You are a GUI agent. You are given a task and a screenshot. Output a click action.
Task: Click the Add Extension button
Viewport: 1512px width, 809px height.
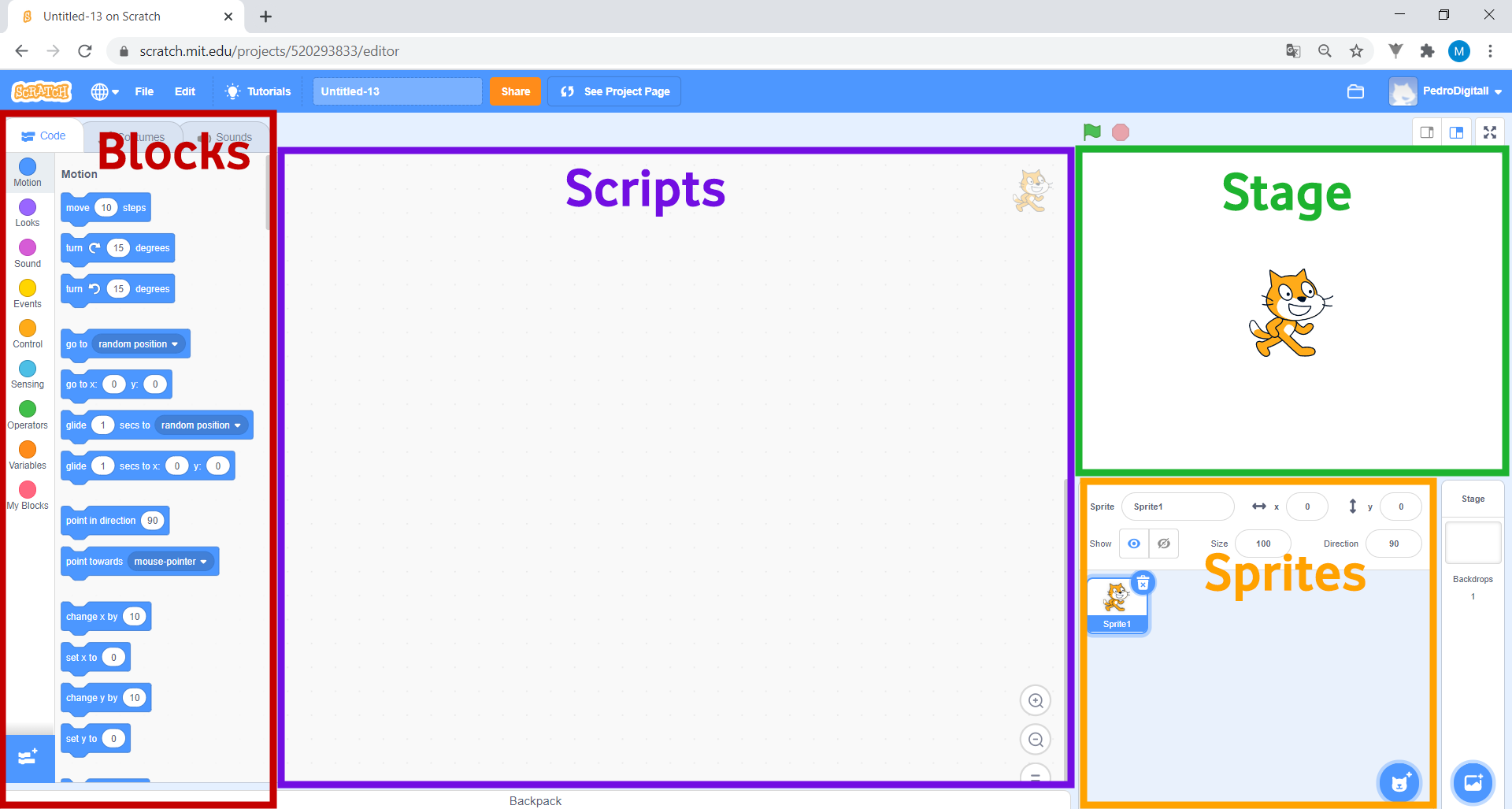29,758
